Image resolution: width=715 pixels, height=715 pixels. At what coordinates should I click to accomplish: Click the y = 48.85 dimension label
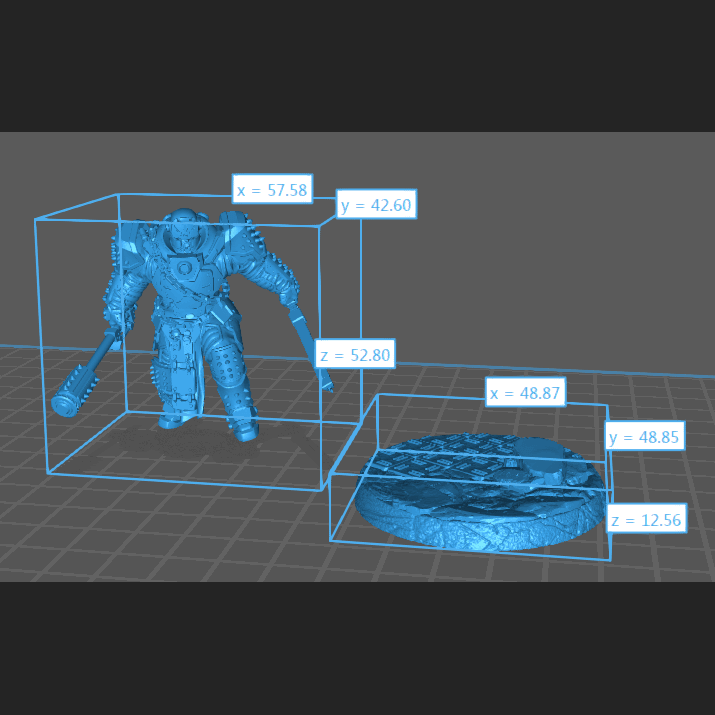(645, 436)
